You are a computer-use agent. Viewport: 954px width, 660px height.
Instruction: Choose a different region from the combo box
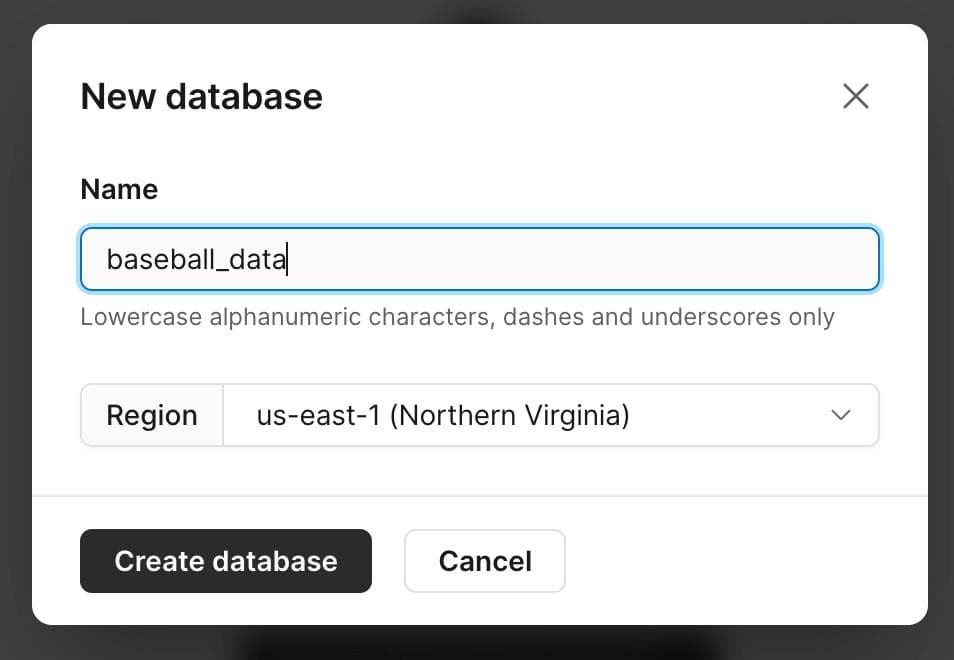point(552,415)
